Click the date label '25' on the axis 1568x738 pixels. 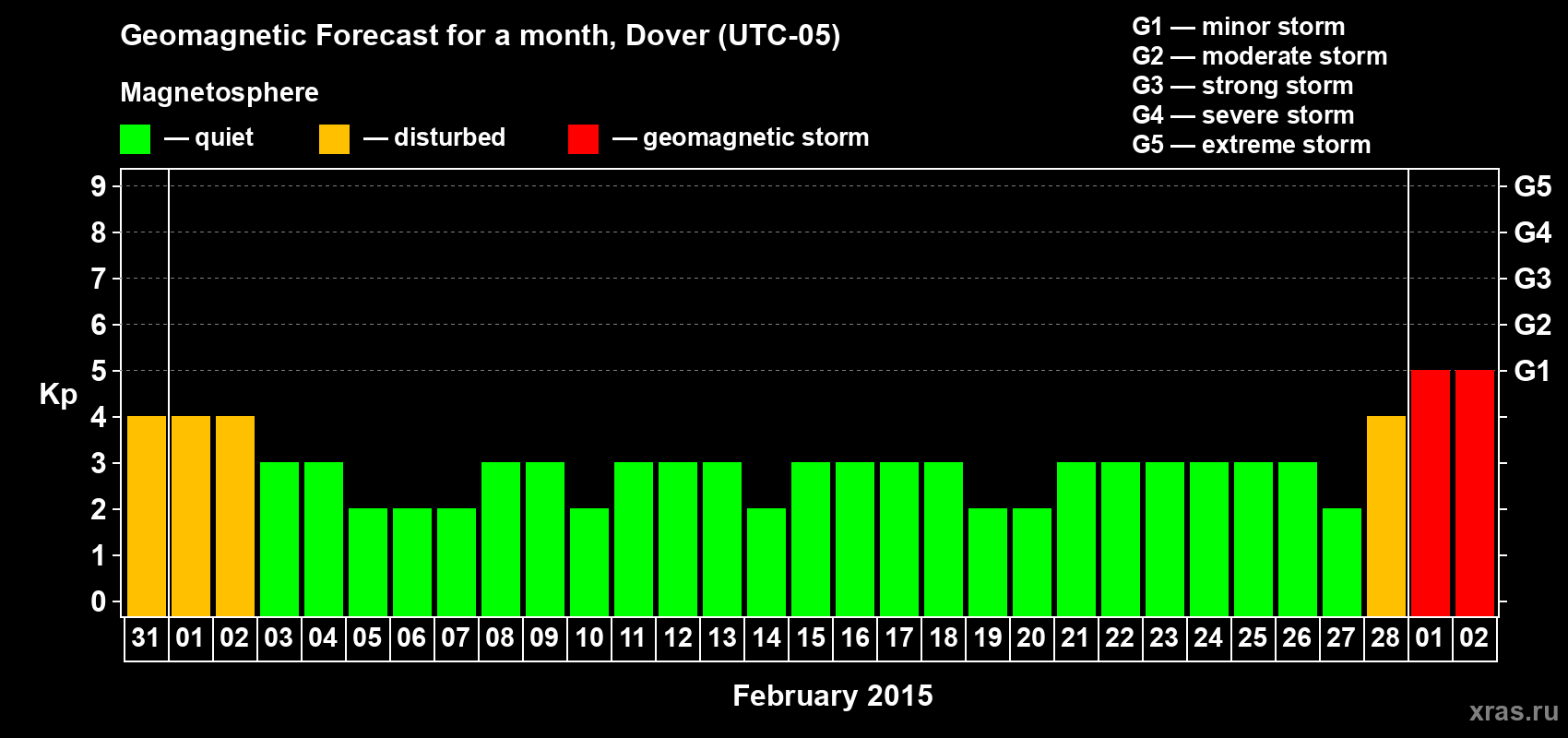pyautogui.click(x=1253, y=637)
